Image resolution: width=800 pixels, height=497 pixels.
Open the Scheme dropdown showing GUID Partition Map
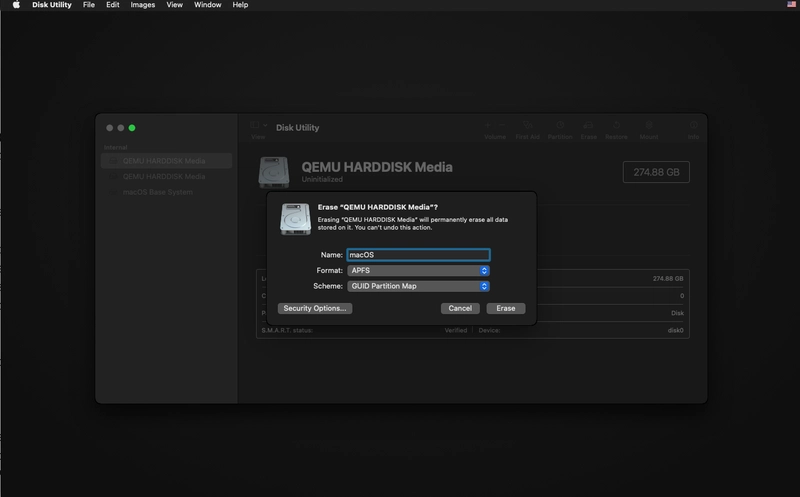point(418,286)
